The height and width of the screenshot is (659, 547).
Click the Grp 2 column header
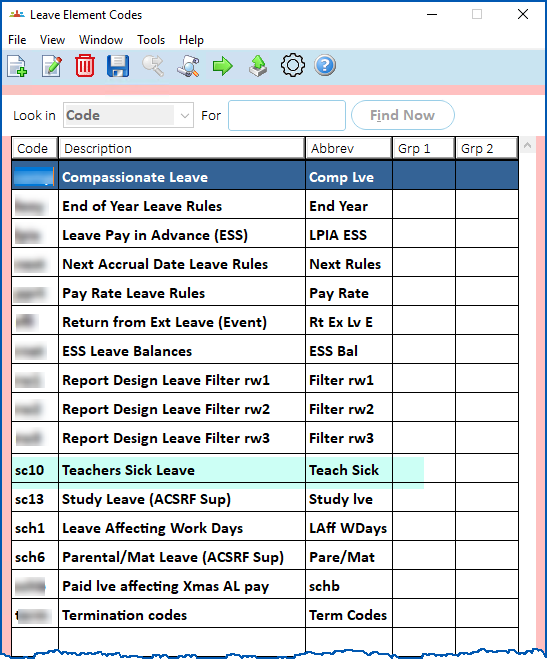[487, 148]
